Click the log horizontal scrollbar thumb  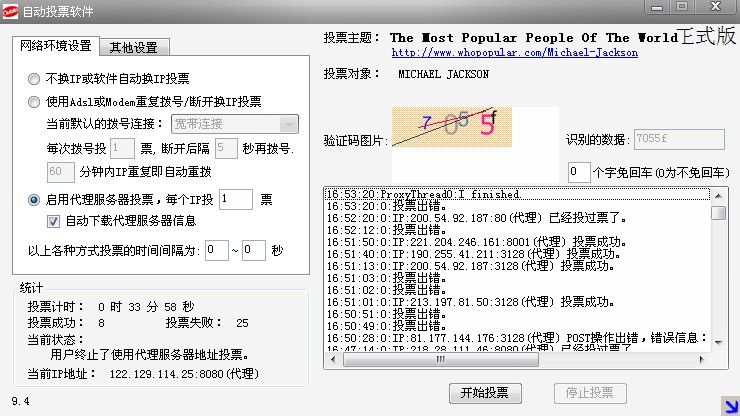(441, 360)
